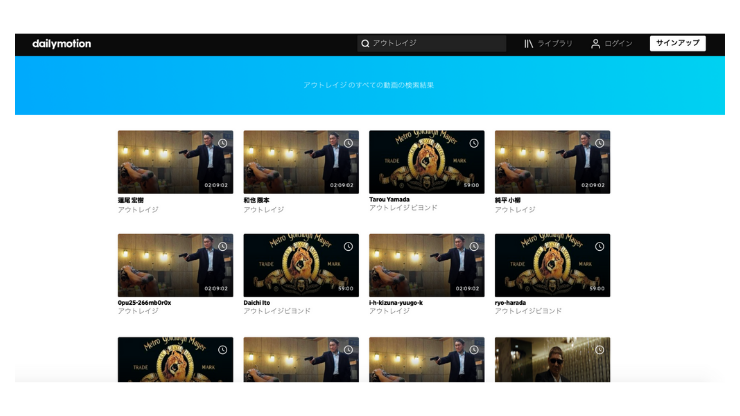Click clock icon on 0pu25-266mb0r0x's video thumbnail
The width and height of the screenshot is (740, 416).
[222, 247]
